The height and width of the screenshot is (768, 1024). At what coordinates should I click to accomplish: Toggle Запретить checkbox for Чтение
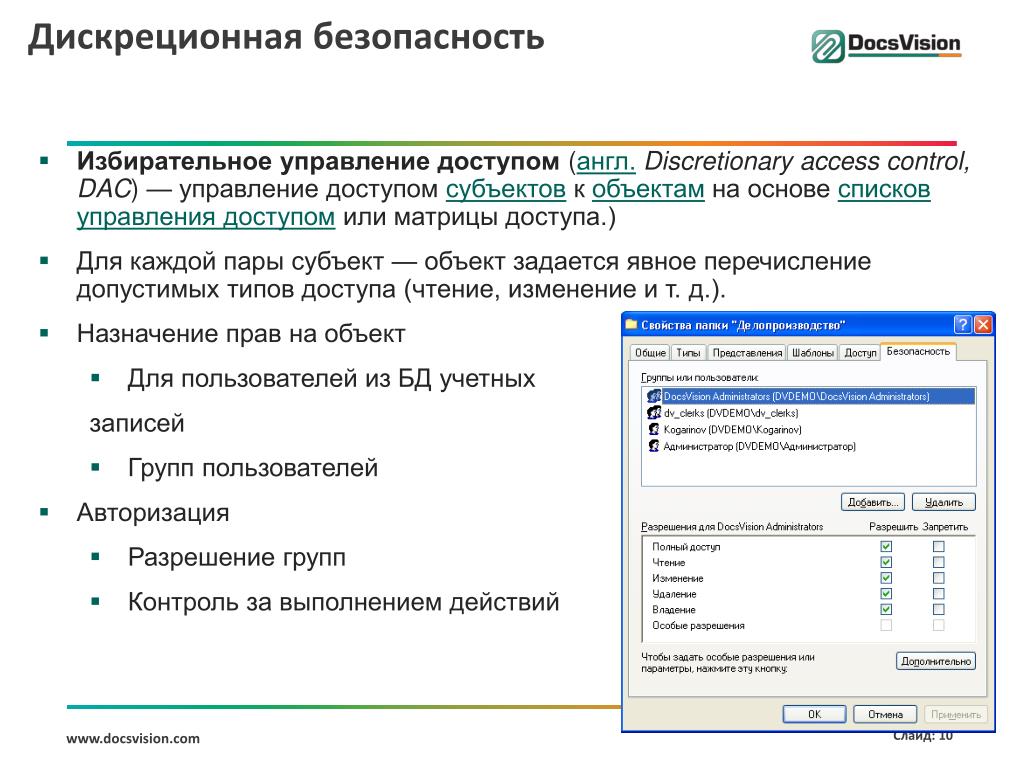[938, 562]
